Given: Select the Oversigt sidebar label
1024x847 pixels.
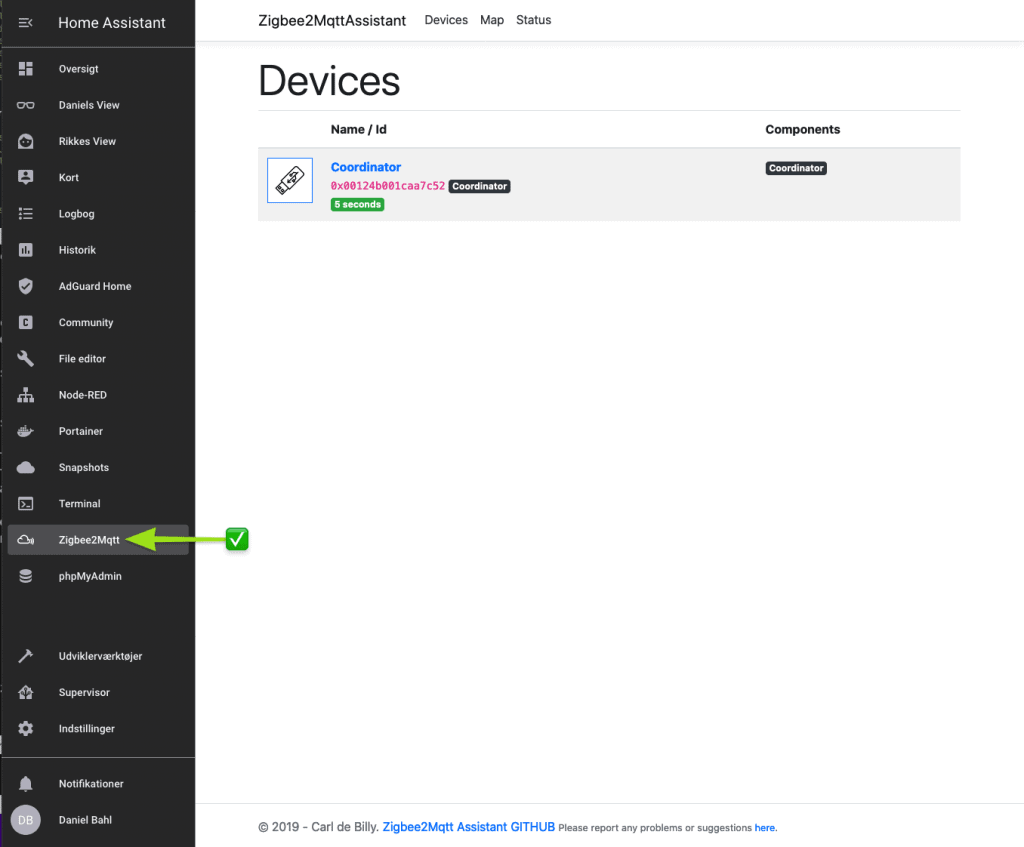Looking at the screenshot, I should pyautogui.click(x=78, y=69).
